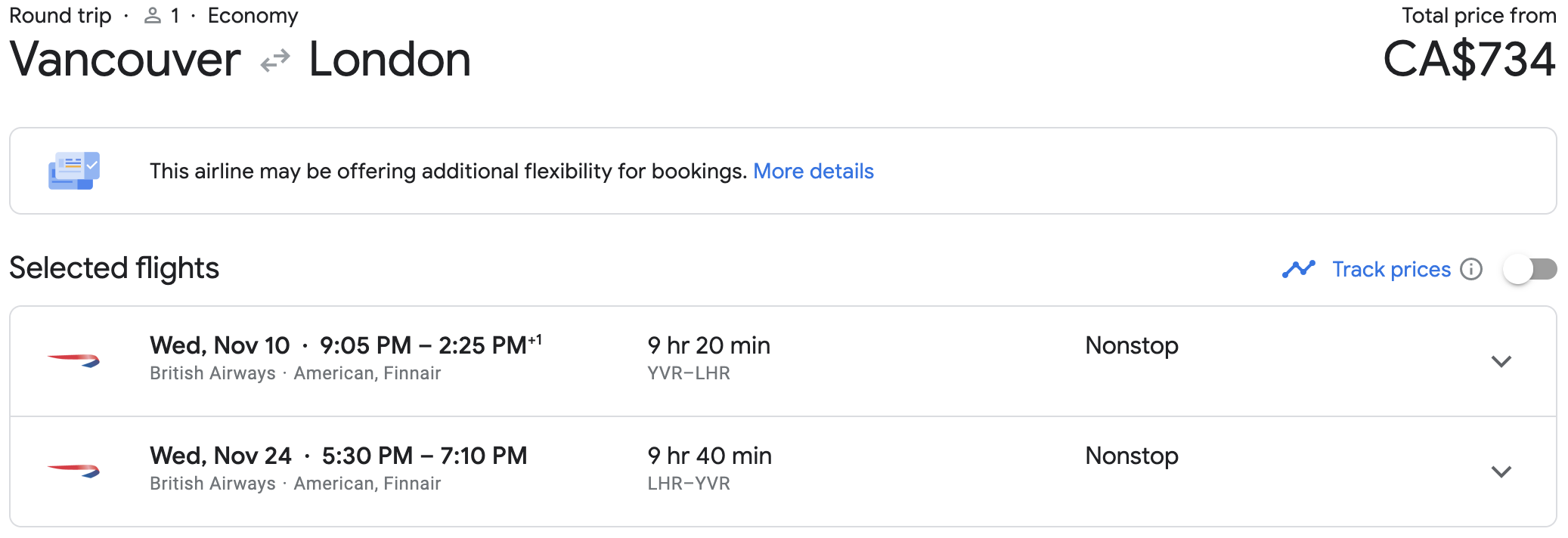Expand the Nov 10 flight details chevron
1568x538 pixels.
(1501, 361)
